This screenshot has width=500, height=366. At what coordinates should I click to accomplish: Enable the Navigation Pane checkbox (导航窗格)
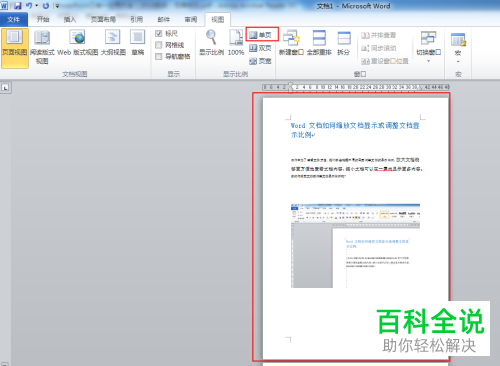[x=159, y=56]
